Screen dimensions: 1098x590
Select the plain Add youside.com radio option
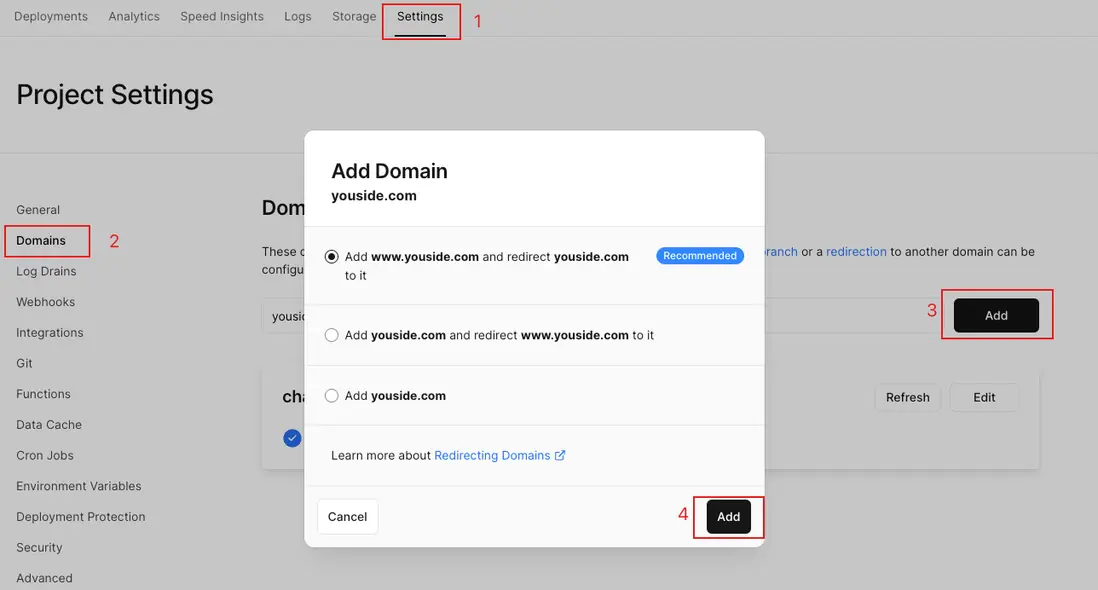(x=331, y=395)
